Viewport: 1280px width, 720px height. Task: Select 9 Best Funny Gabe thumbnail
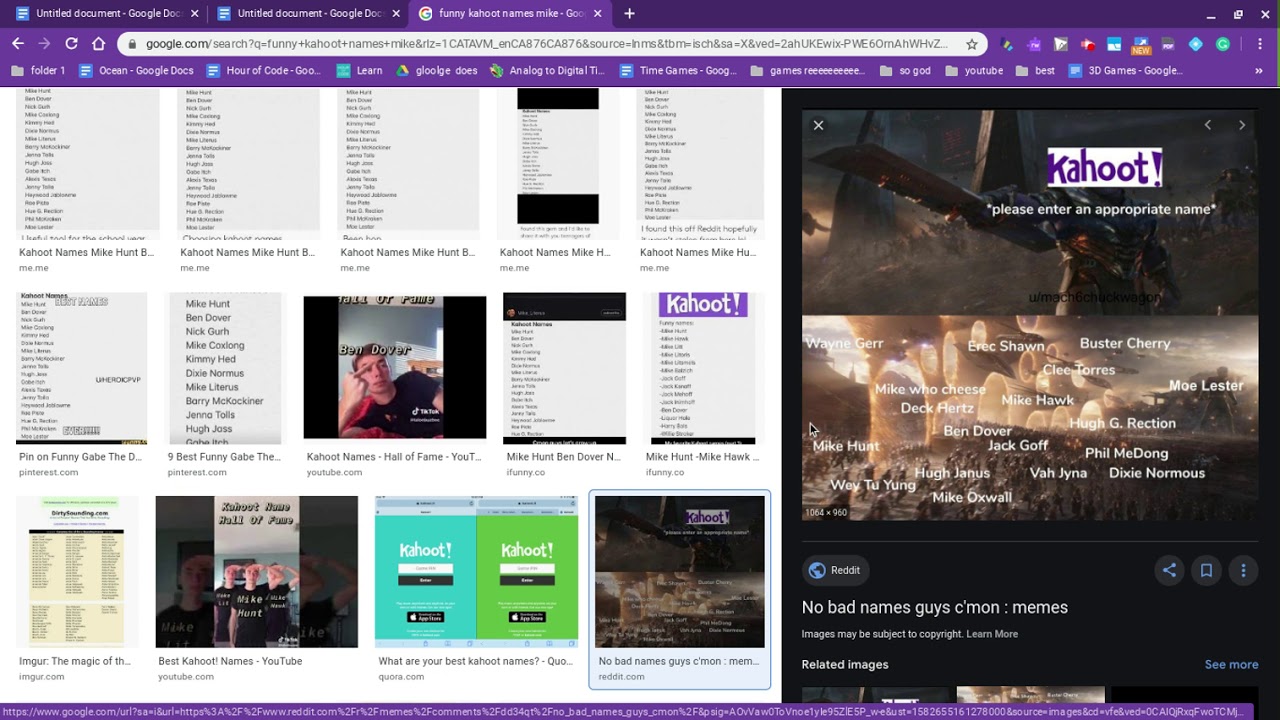[x=225, y=368]
